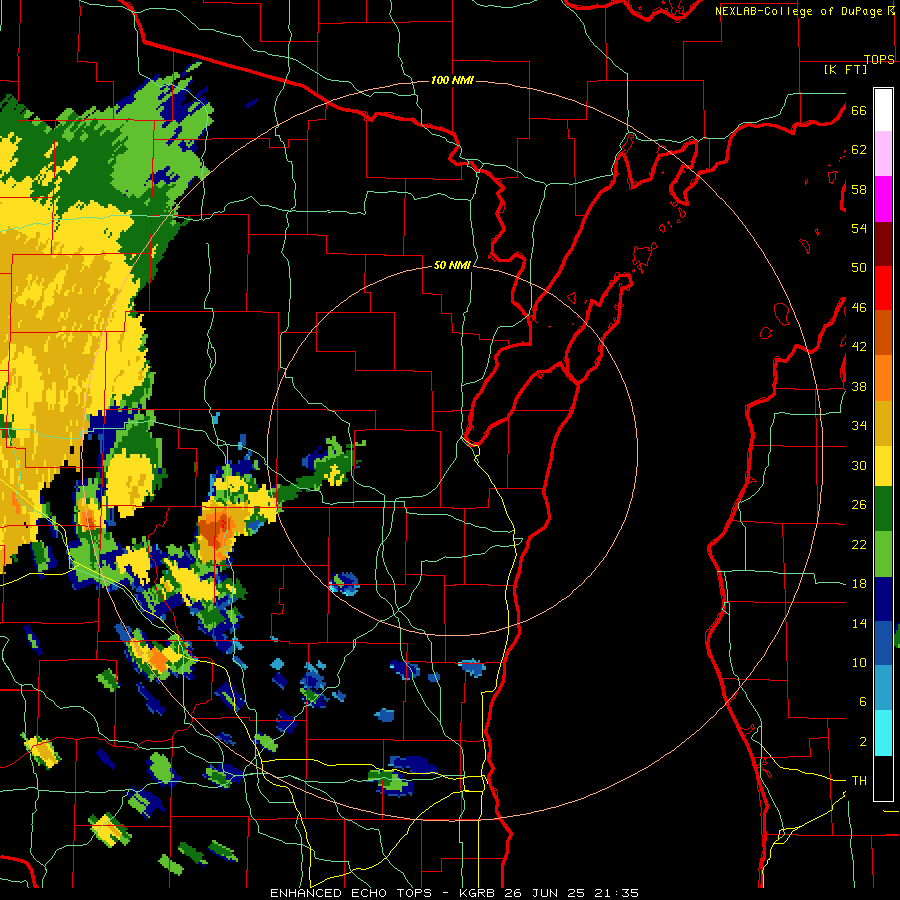Click the light blue swatch between 6 and 10

pos(883,688)
